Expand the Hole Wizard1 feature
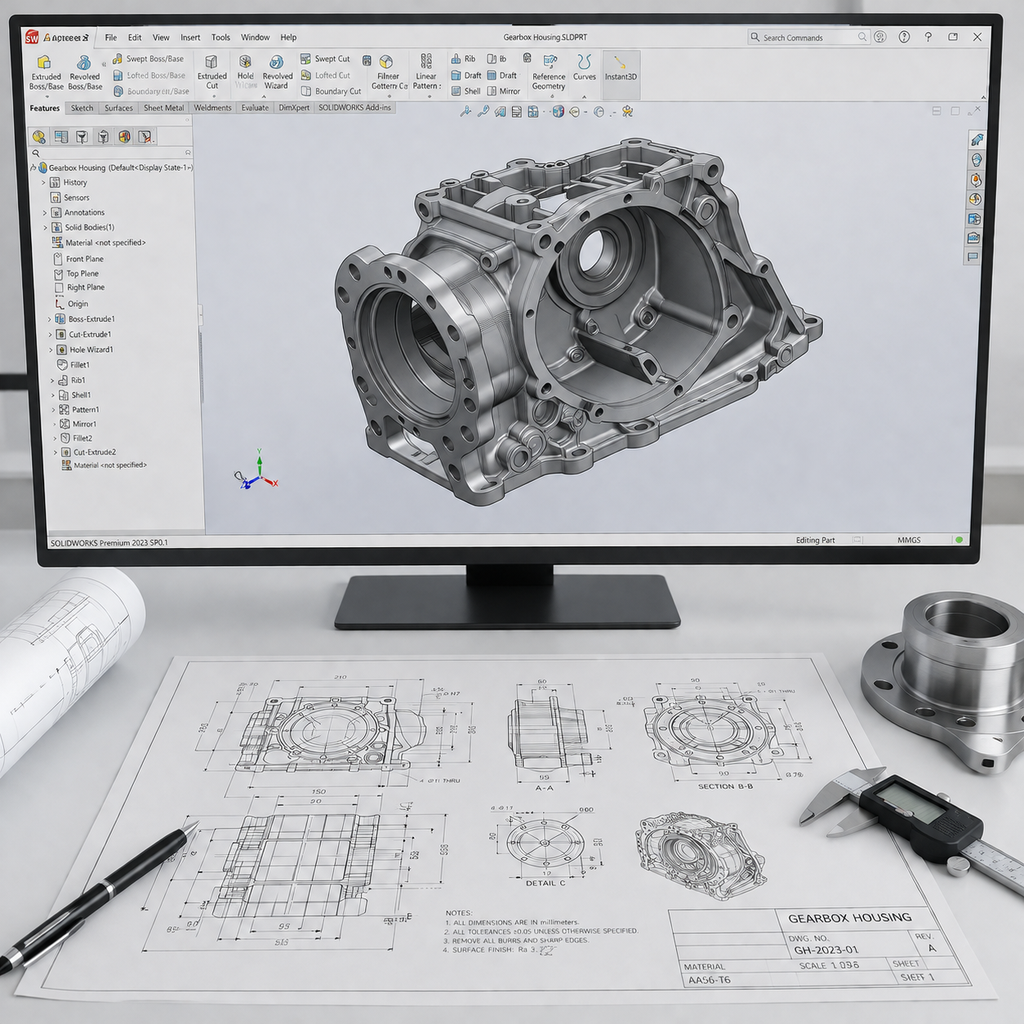 (x=51, y=350)
